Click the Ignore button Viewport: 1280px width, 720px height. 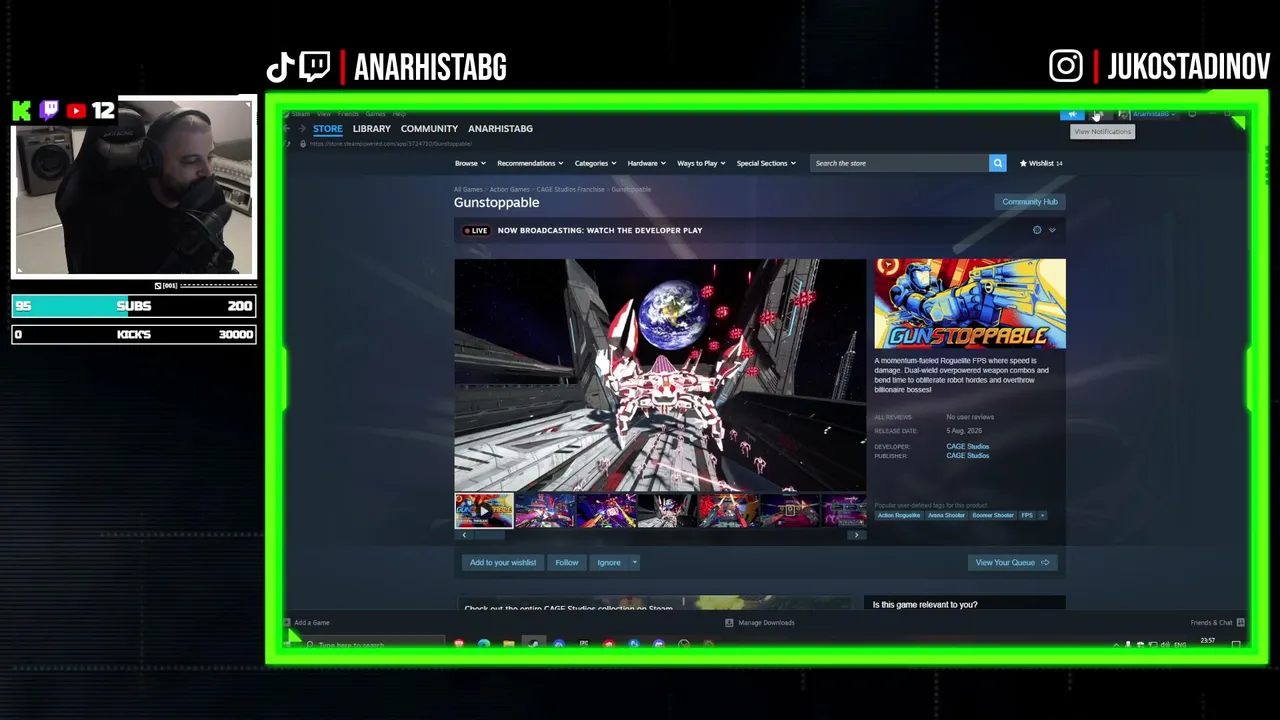pyautogui.click(x=609, y=562)
